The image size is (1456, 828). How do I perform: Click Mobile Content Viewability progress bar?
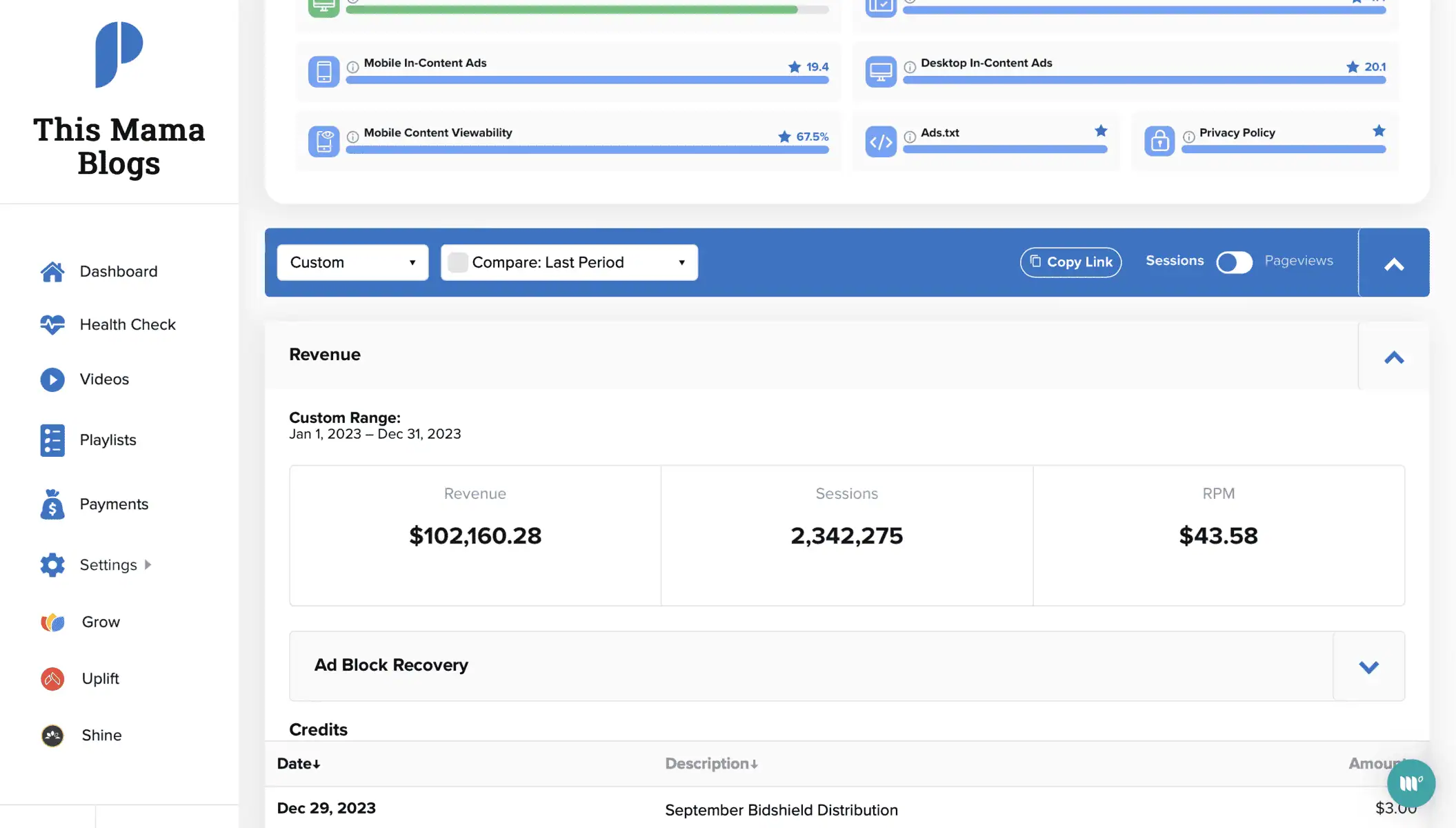pos(586,150)
